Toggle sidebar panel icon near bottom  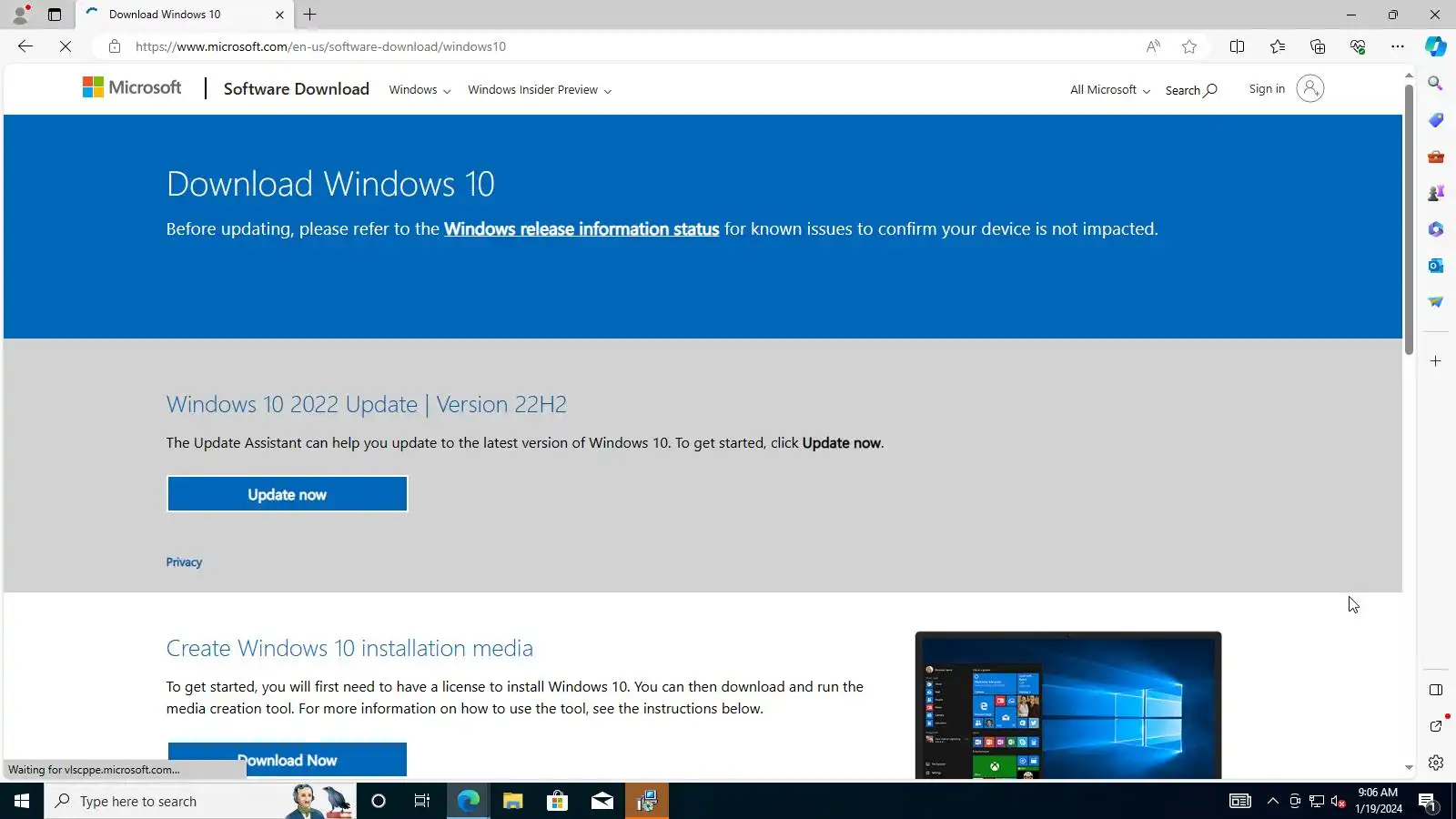point(1436,690)
